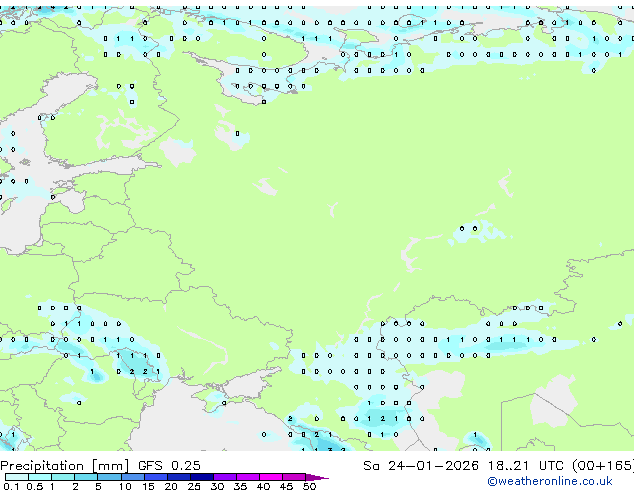Viewport: 634px width, 490px height.
Task: Click the legend value '30'
Action: (x=217, y=486)
